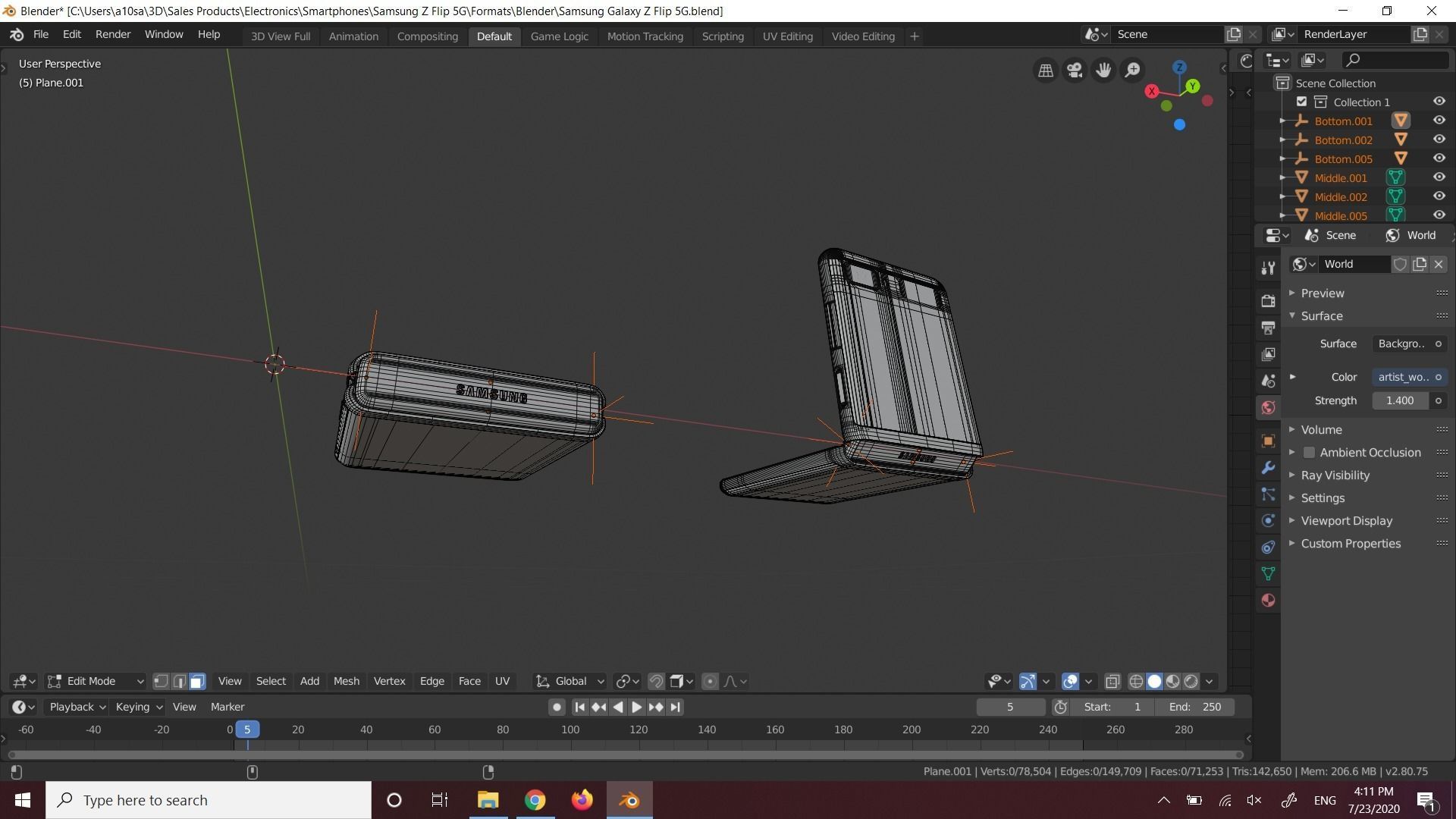This screenshot has width=1456, height=819.
Task: Switch to solid viewport shading
Action: tap(1154, 681)
